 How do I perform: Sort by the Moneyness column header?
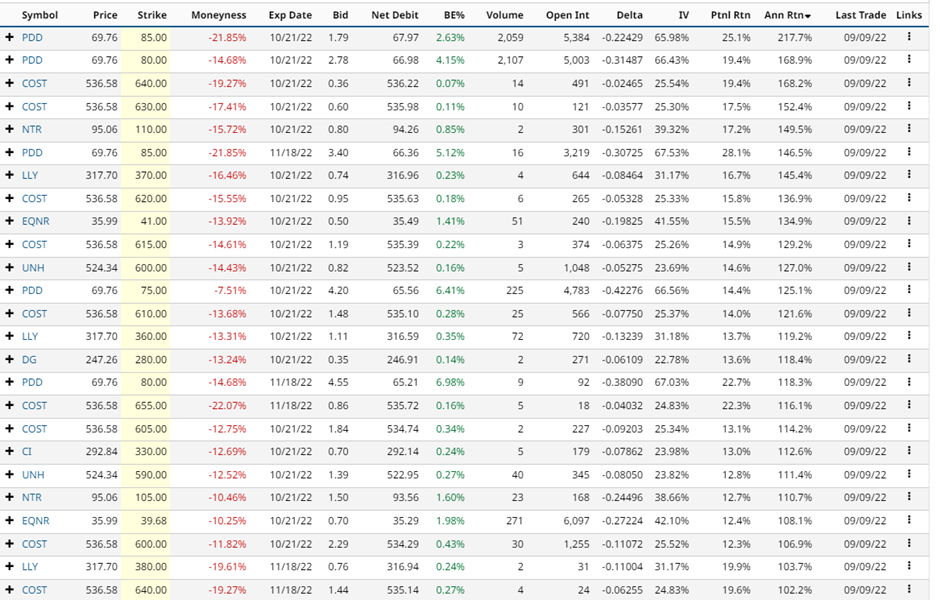tap(218, 16)
